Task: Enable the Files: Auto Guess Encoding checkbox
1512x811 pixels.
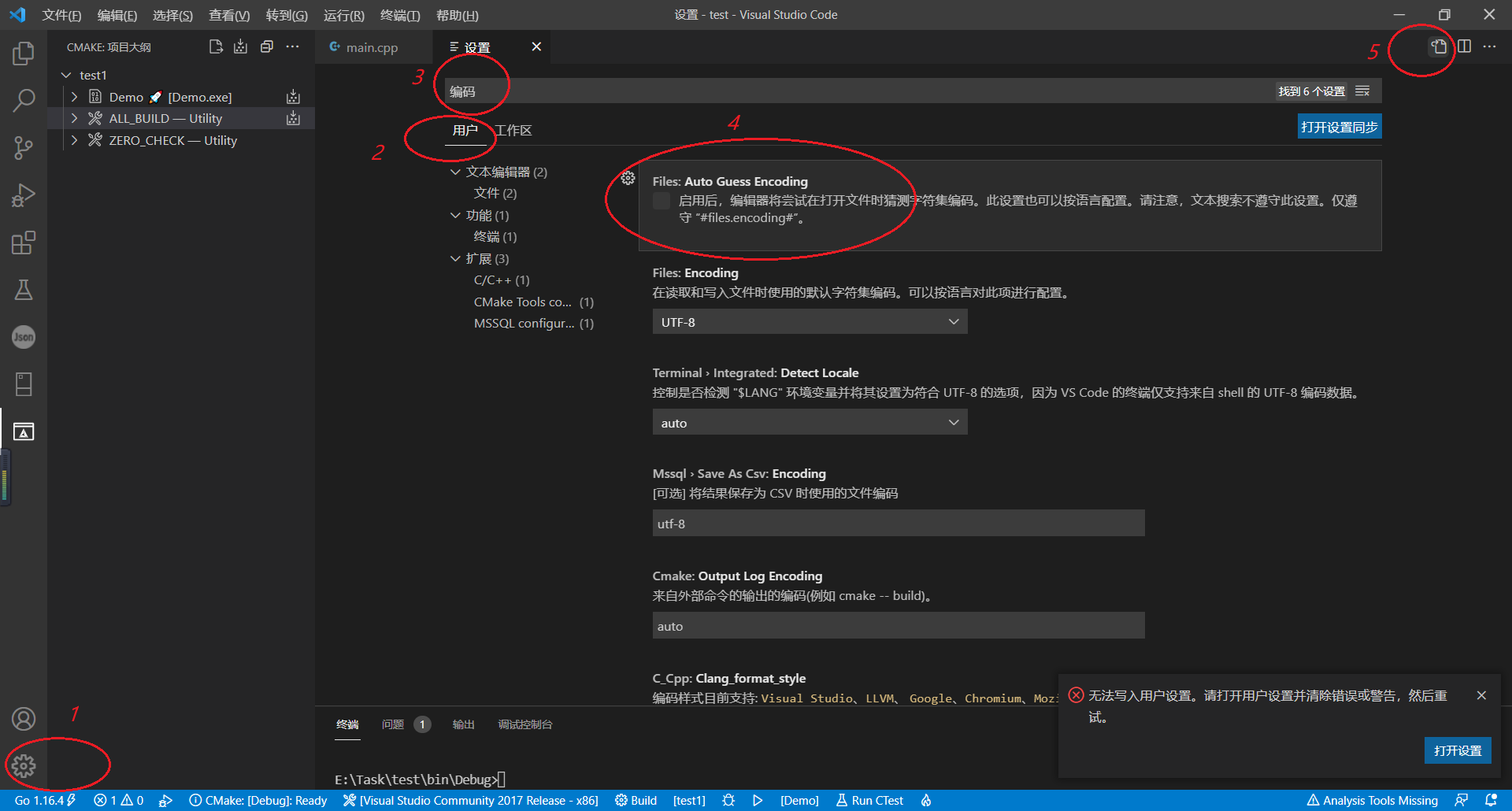Action: 661,201
